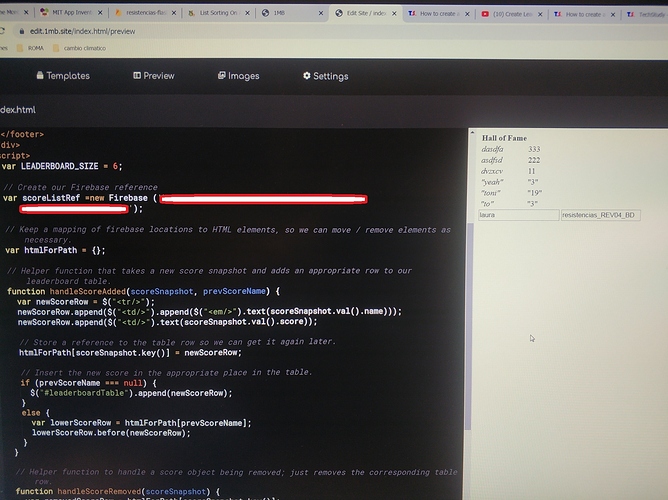668x500 pixels.
Task: Click the "yeah" leaderboard entry
Action: pos(492,182)
